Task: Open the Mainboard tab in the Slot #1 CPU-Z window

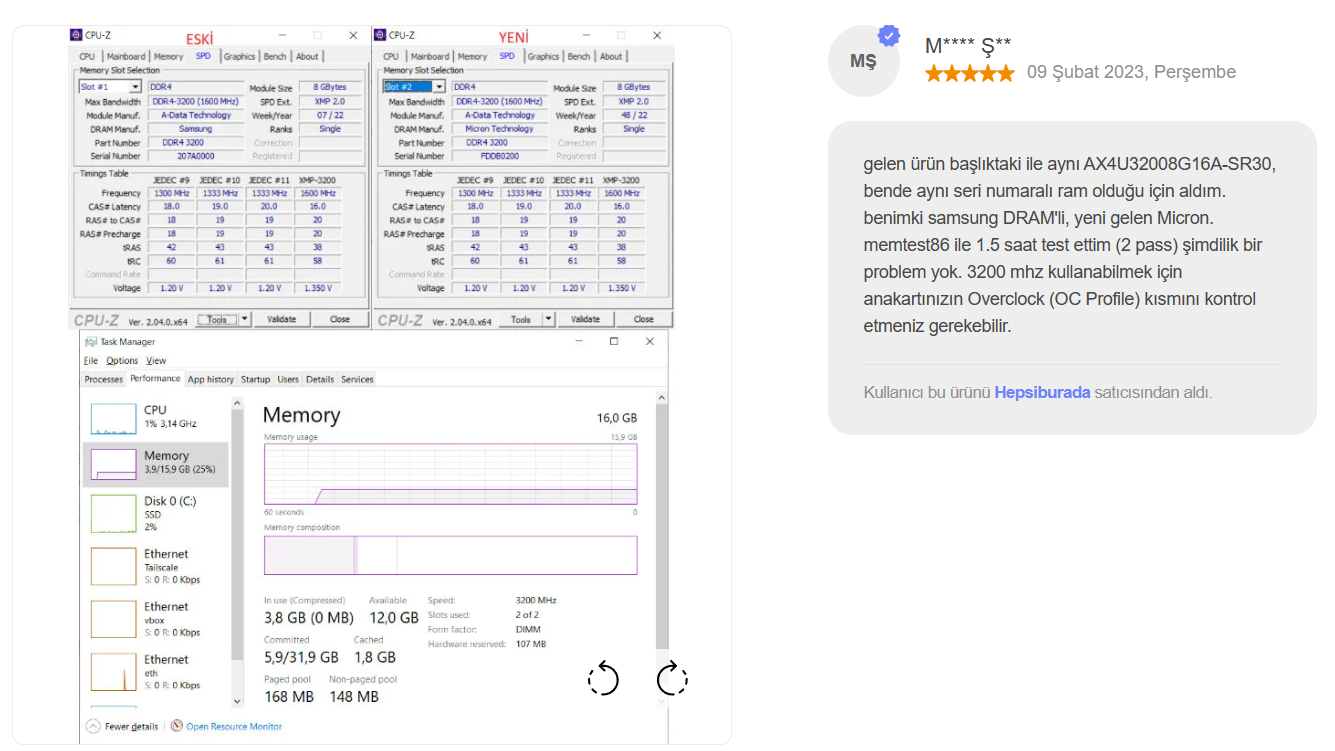Action: (126, 57)
